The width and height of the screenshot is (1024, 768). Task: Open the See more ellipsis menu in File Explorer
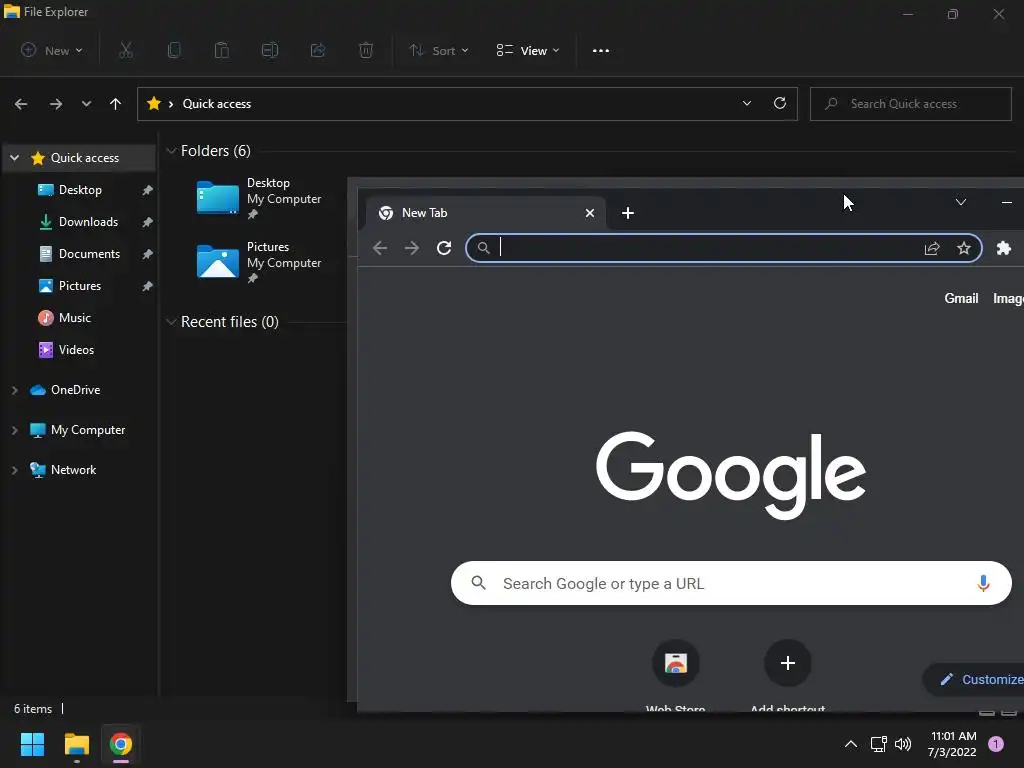click(x=601, y=50)
